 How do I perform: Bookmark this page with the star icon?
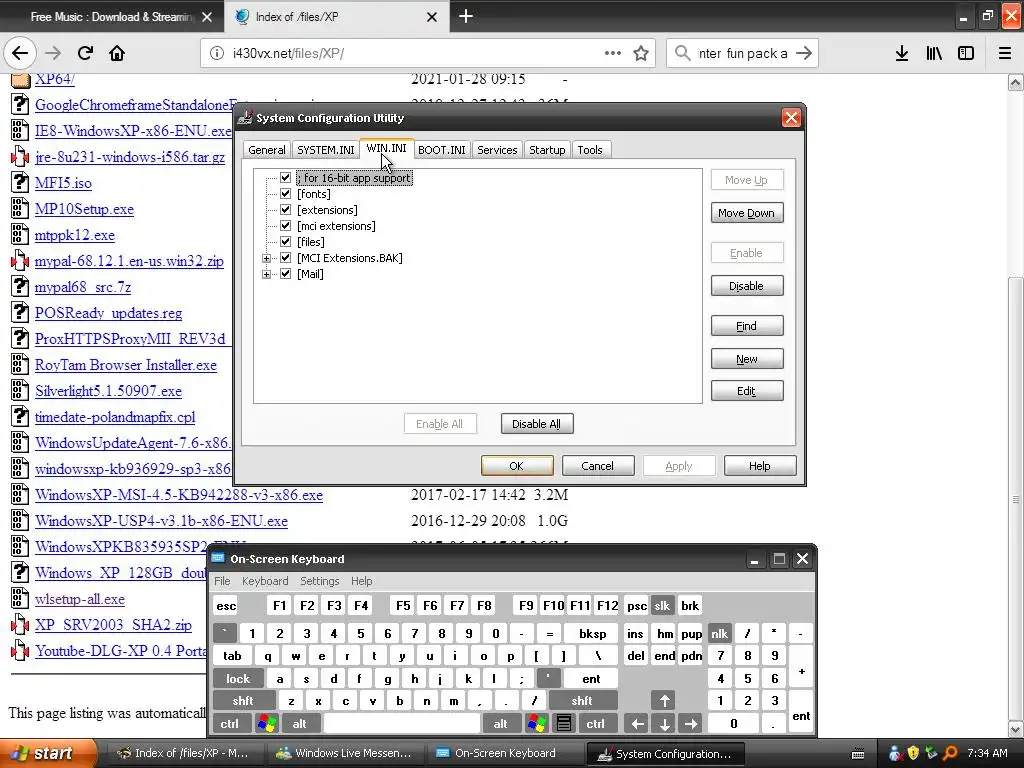[641, 53]
